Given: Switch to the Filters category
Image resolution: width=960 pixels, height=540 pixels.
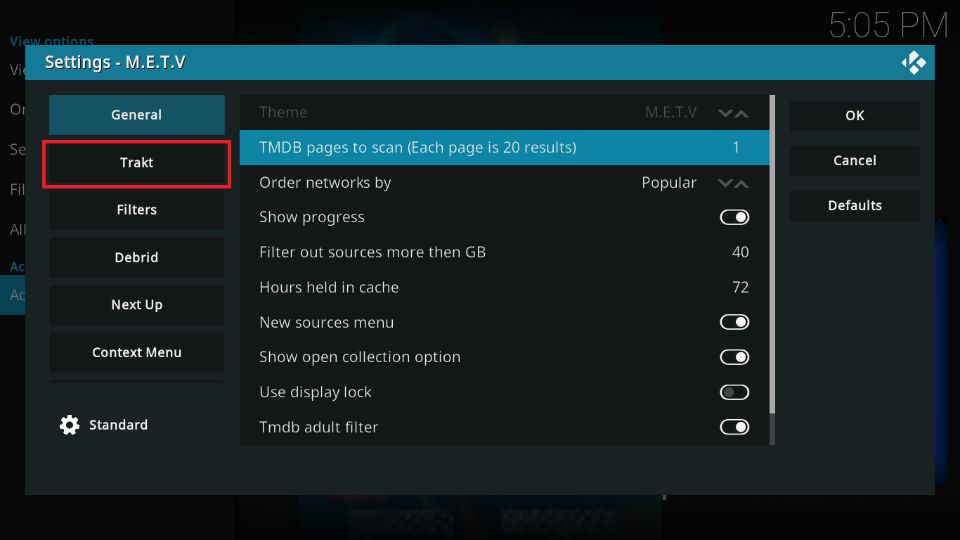Looking at the screenshot, I should (x=137, y=210).
